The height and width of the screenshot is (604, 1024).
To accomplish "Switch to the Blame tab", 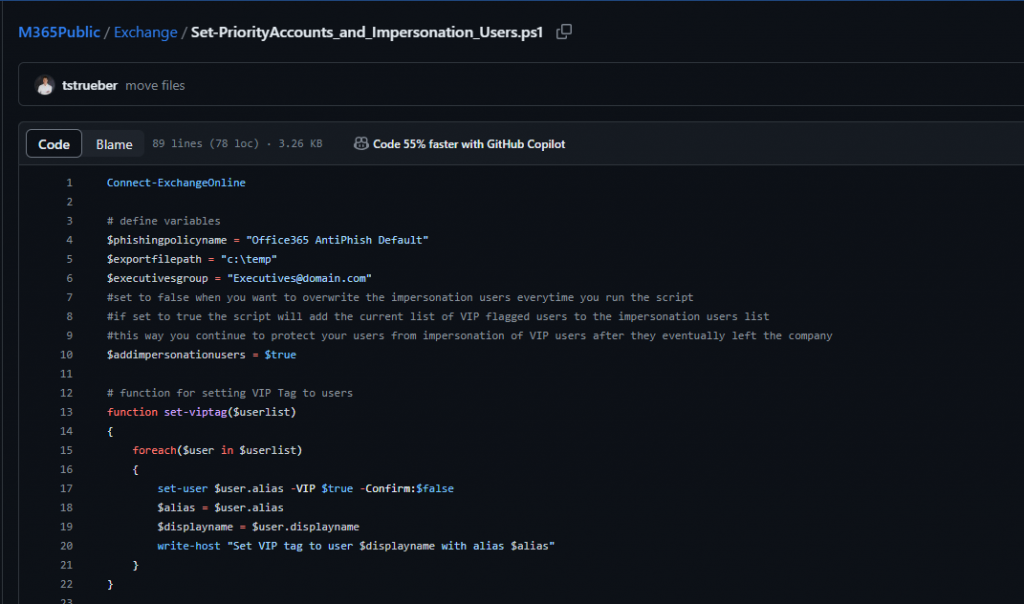I will (114, 144).
